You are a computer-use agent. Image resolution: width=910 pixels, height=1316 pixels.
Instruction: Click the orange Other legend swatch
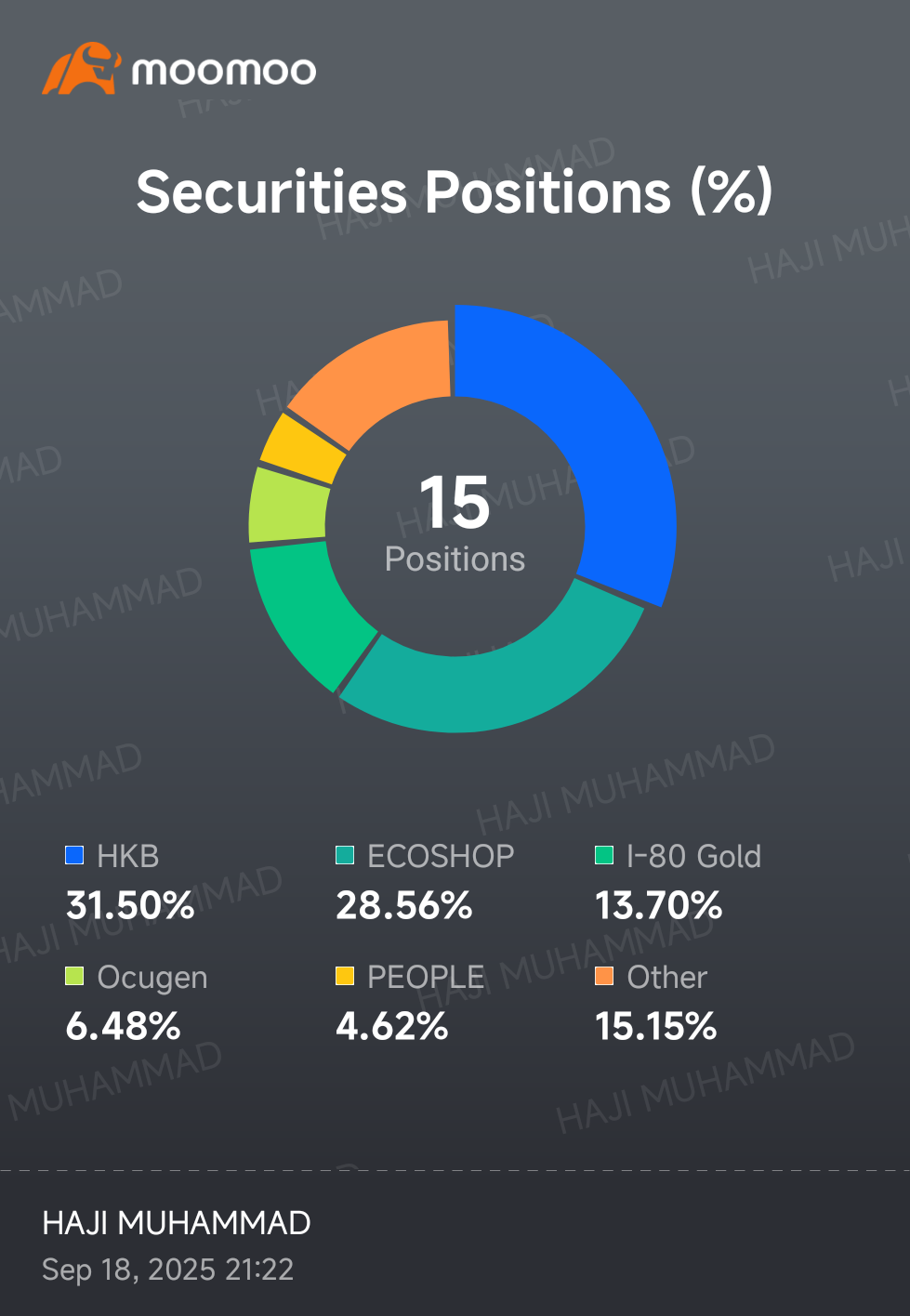[604, 976]
